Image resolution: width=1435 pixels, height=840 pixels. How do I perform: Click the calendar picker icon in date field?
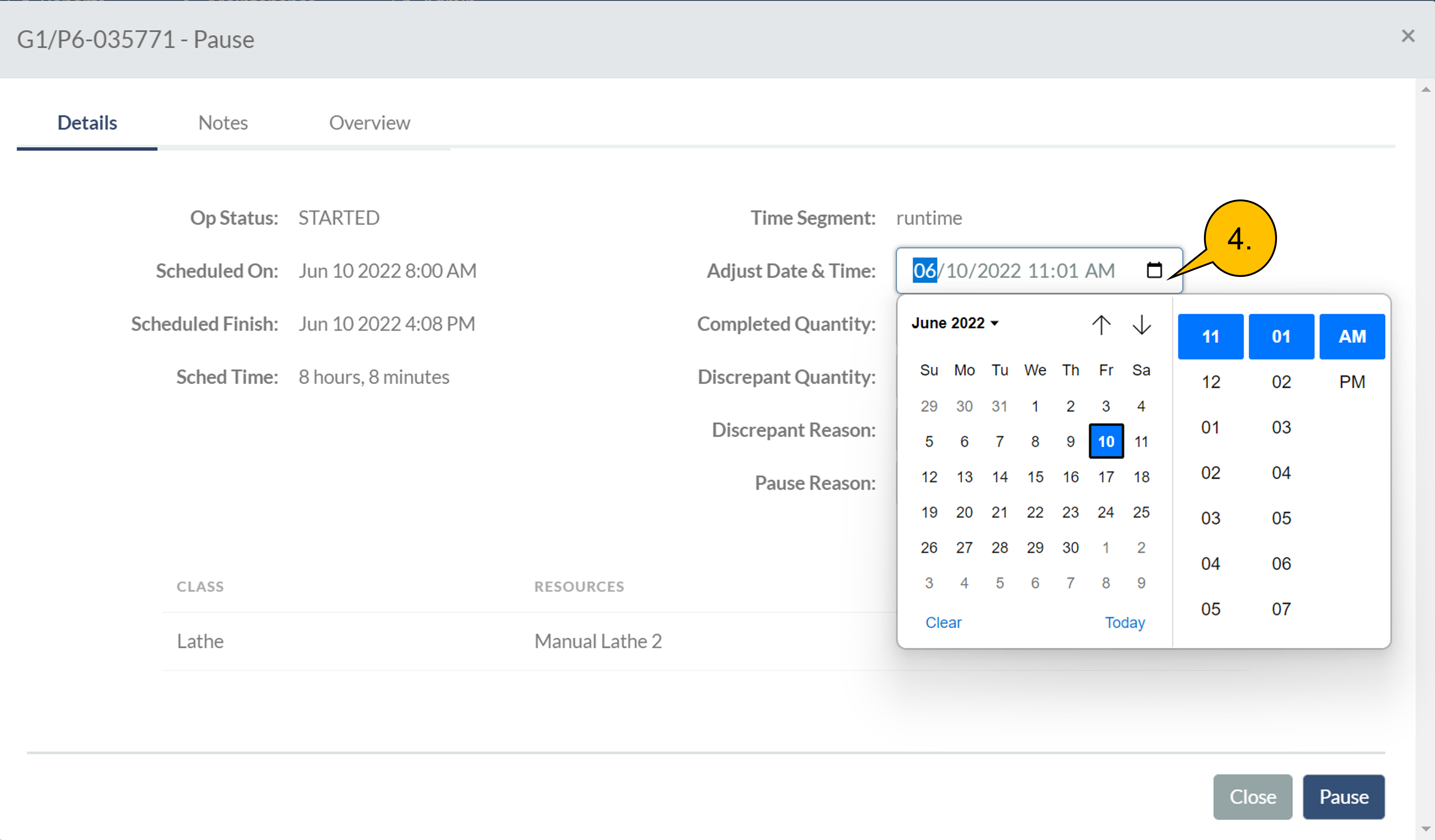coord(1154,270)
